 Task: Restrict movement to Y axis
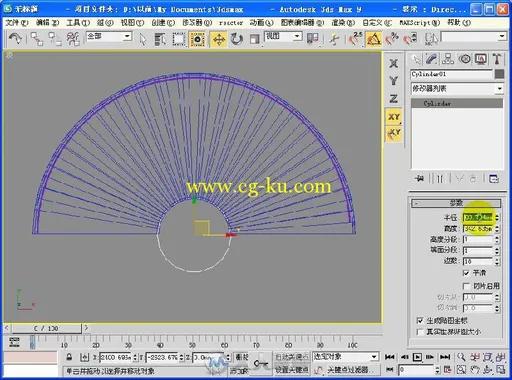click(x=394, y=81)
